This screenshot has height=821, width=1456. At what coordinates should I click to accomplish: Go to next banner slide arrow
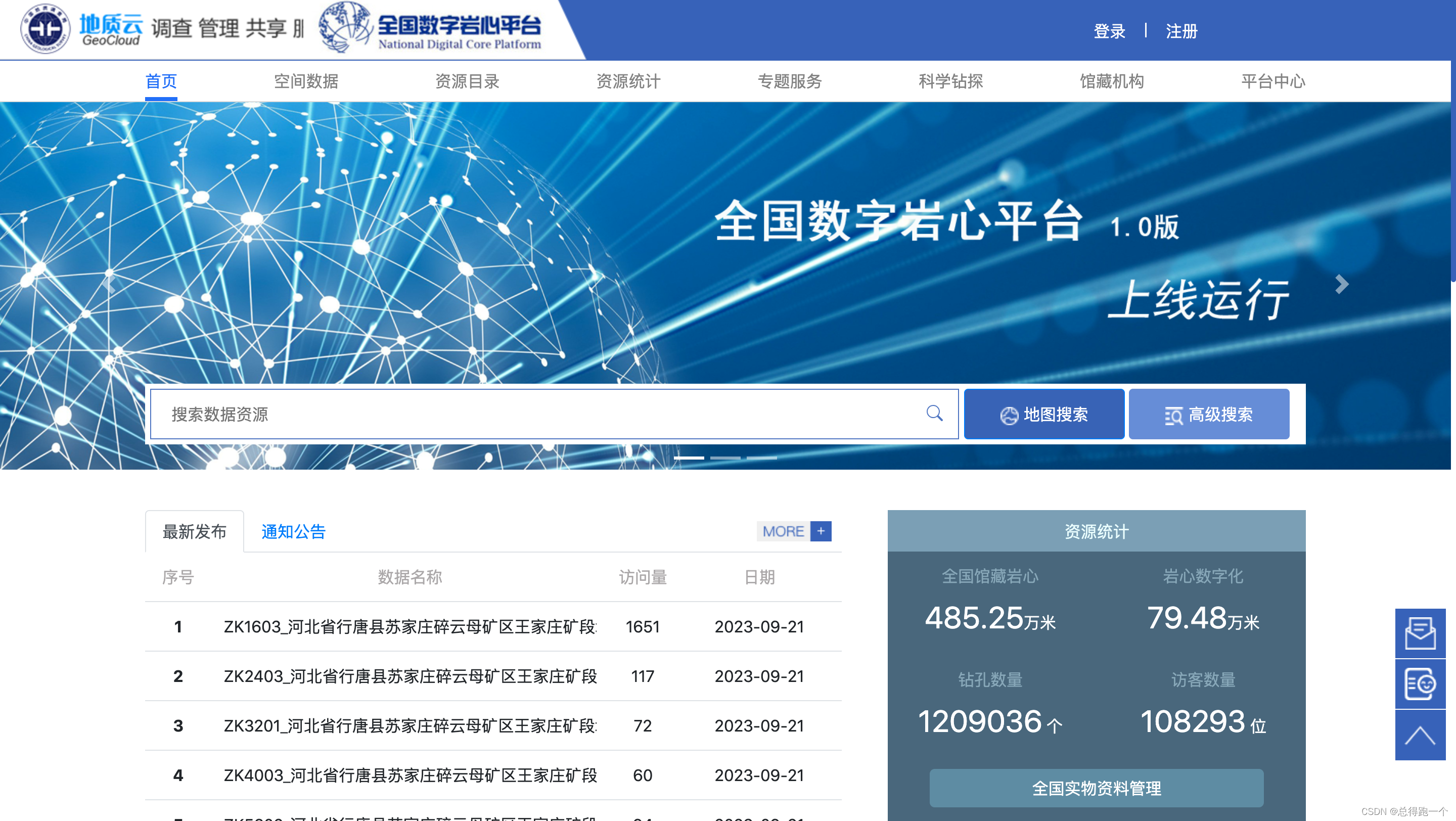[1341, 284]
